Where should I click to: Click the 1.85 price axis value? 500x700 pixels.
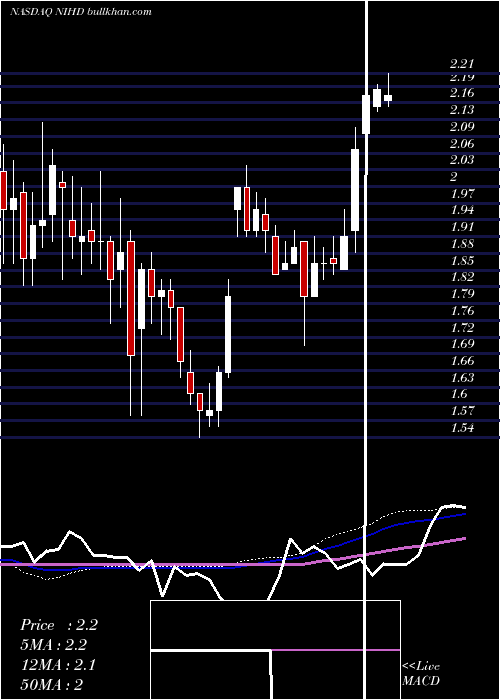462,260
